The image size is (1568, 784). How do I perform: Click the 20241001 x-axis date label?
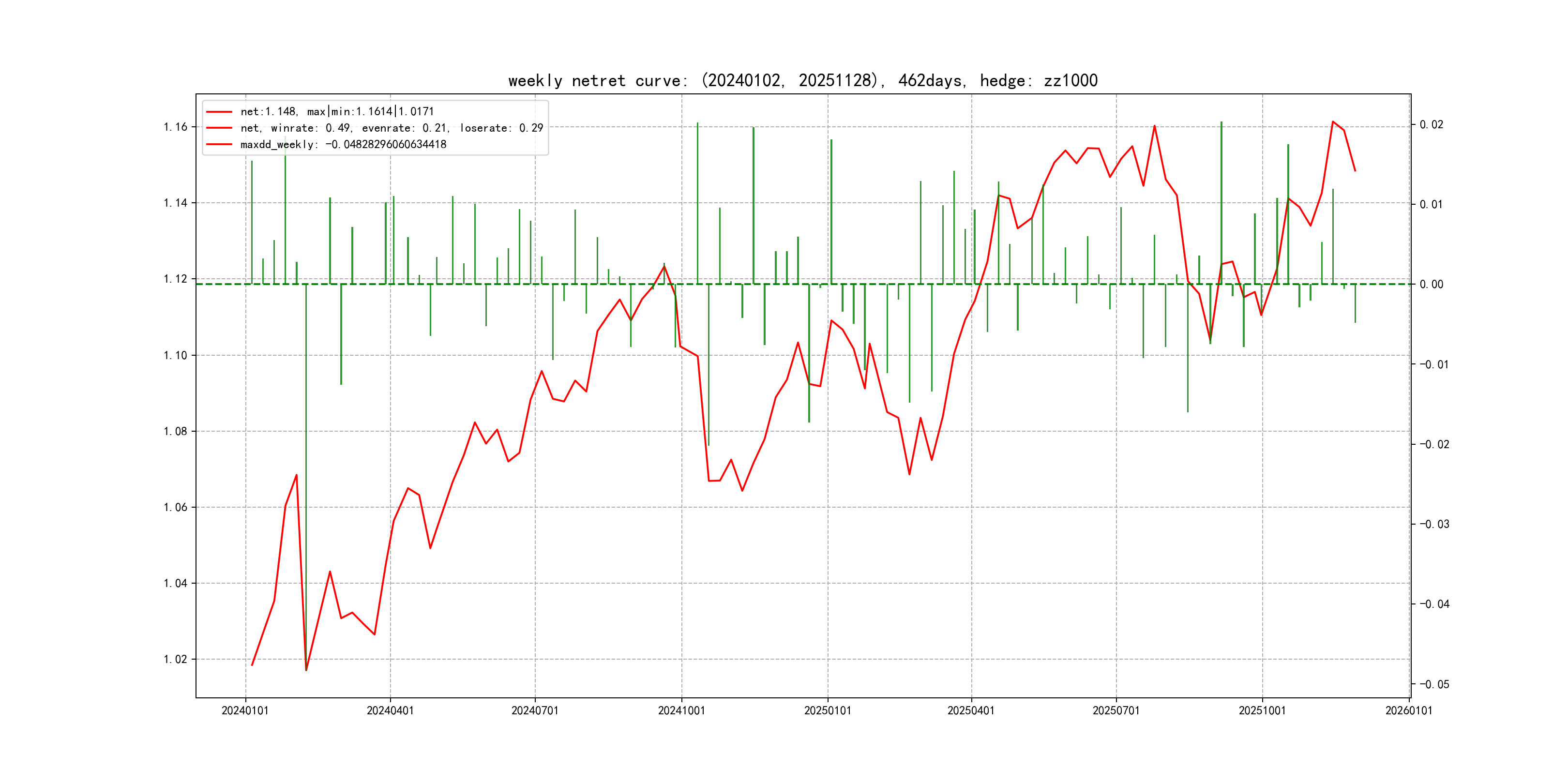tap(681, 710)
